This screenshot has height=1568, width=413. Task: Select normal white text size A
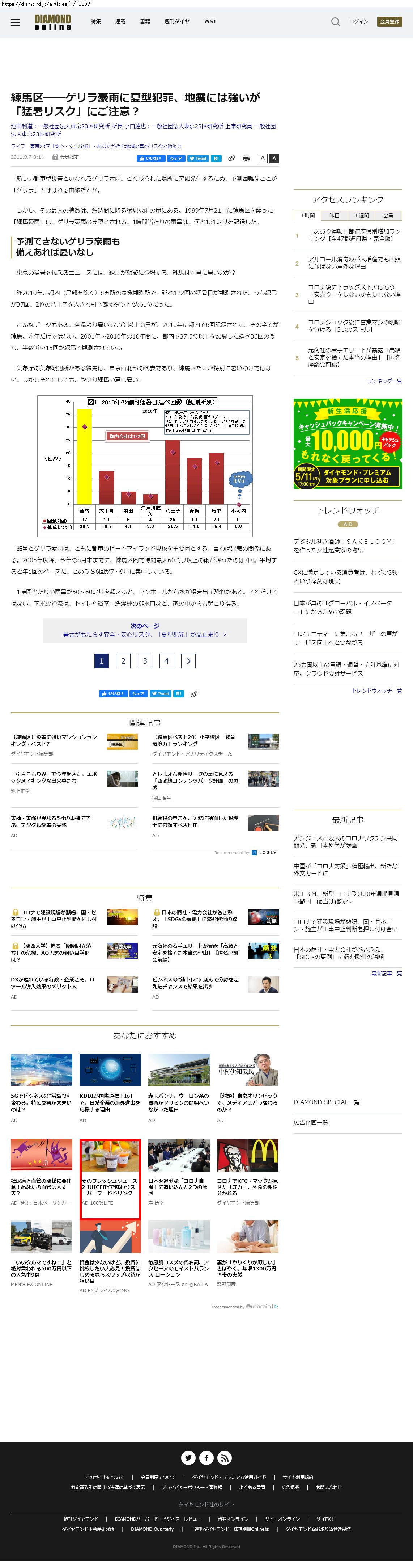coord(262,158)
